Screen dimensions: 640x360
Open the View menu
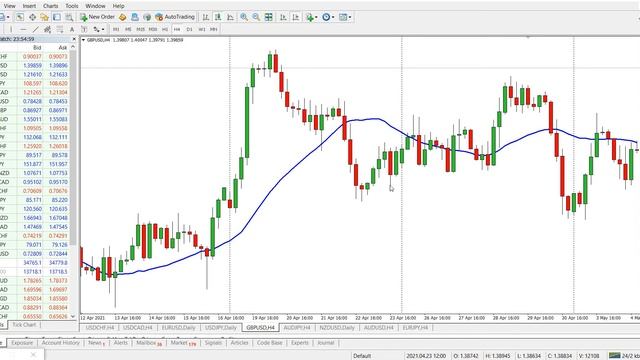click(9, 6)
